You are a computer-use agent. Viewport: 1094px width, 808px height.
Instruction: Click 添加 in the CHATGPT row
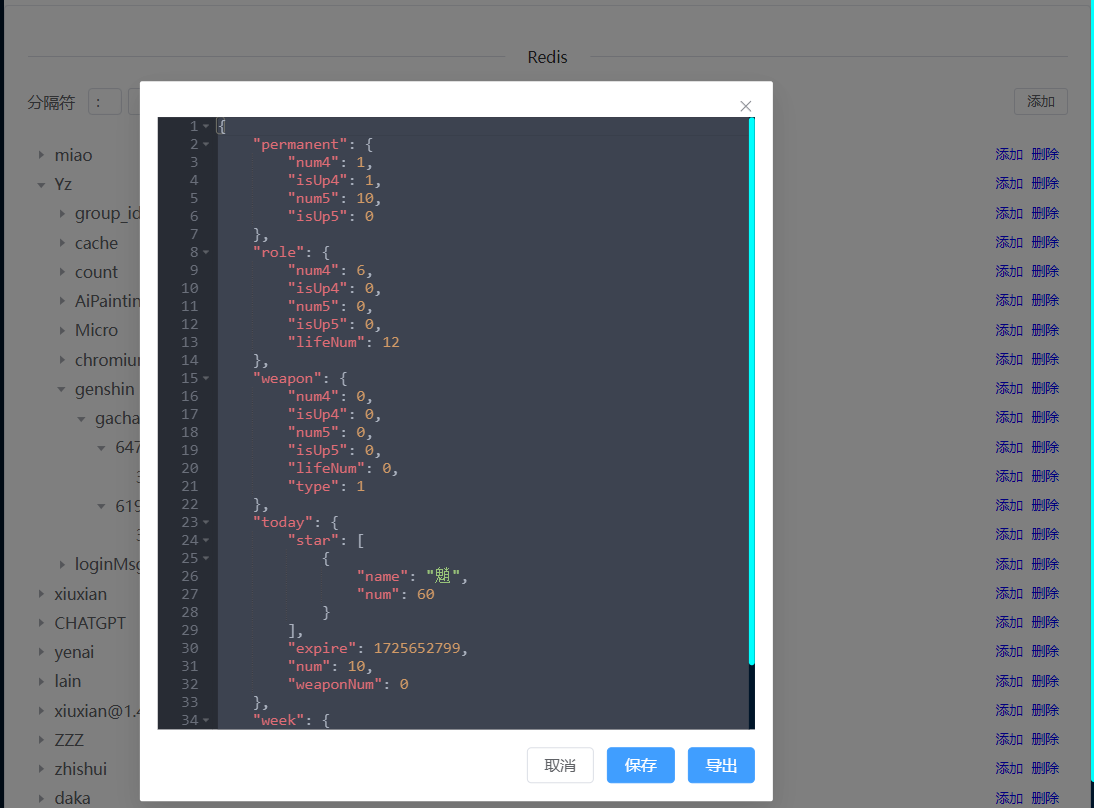click(1009, 622)
